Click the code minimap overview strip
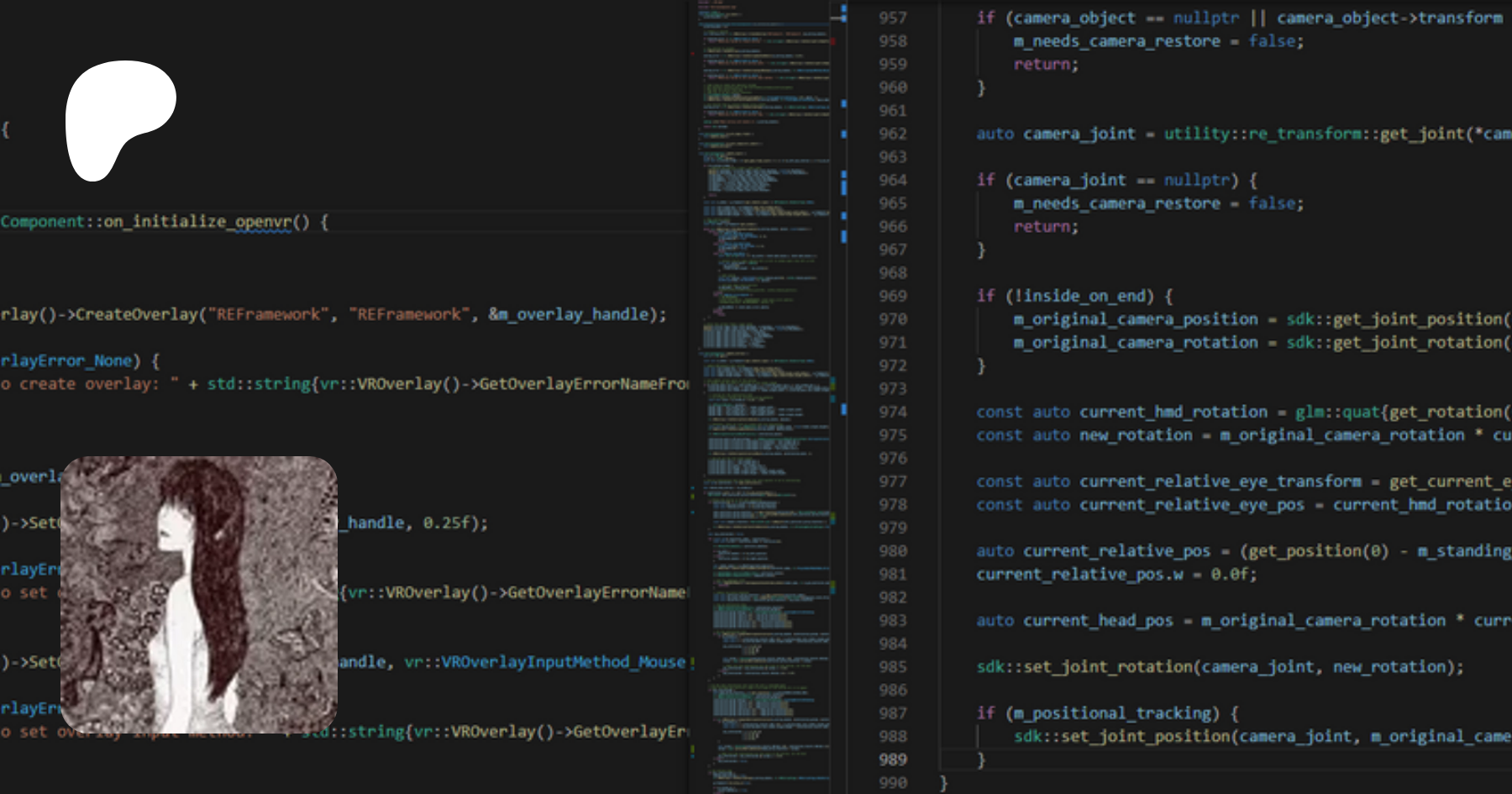 coord(766,395)
